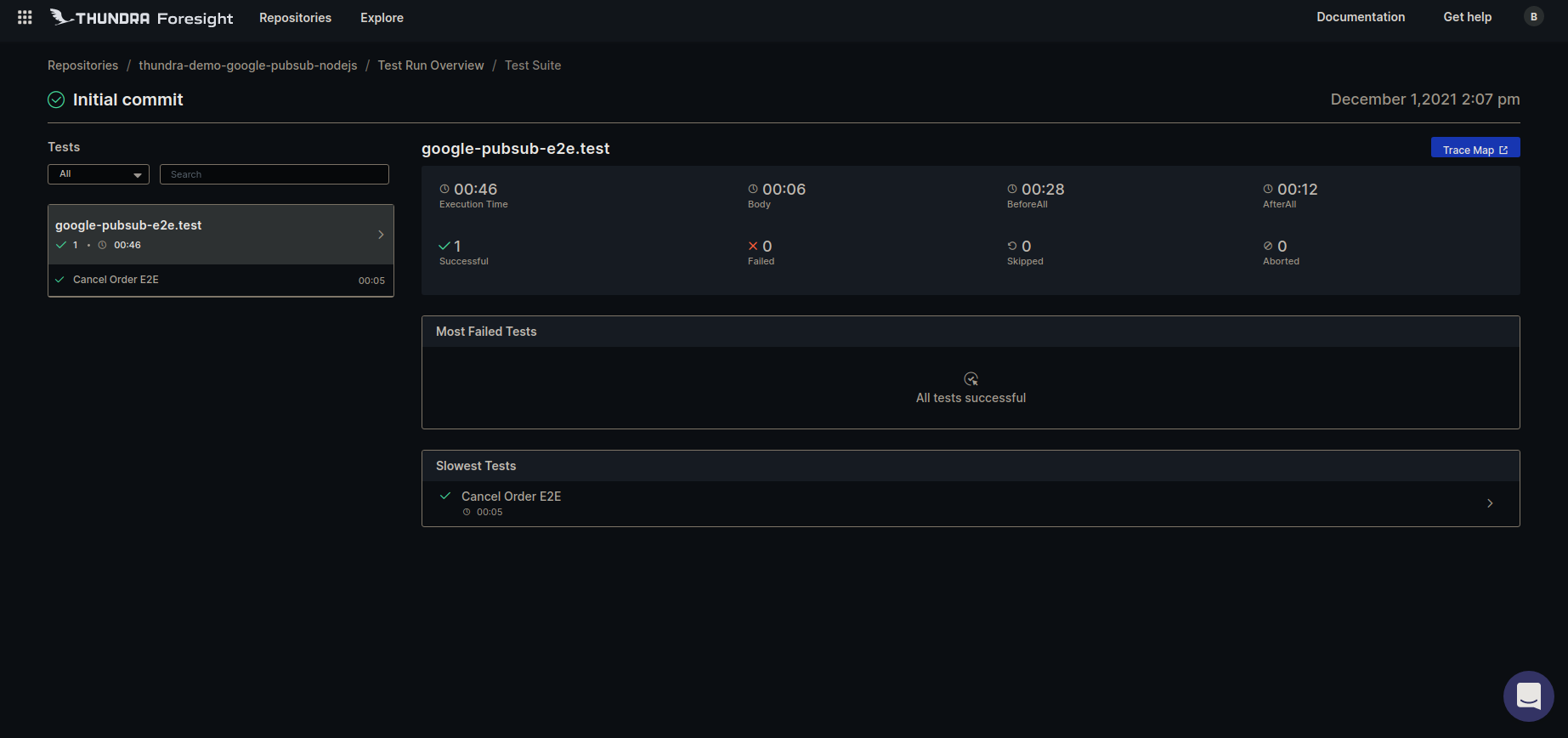Click the Skipped count icon
1568x738 pixels.
(x=1012, y=246)
